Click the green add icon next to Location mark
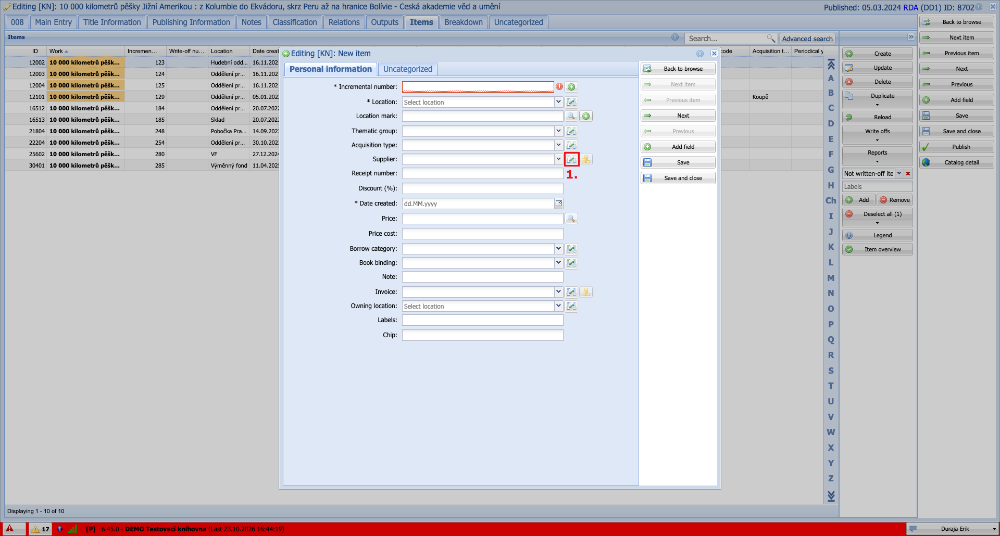 (586, 116)
